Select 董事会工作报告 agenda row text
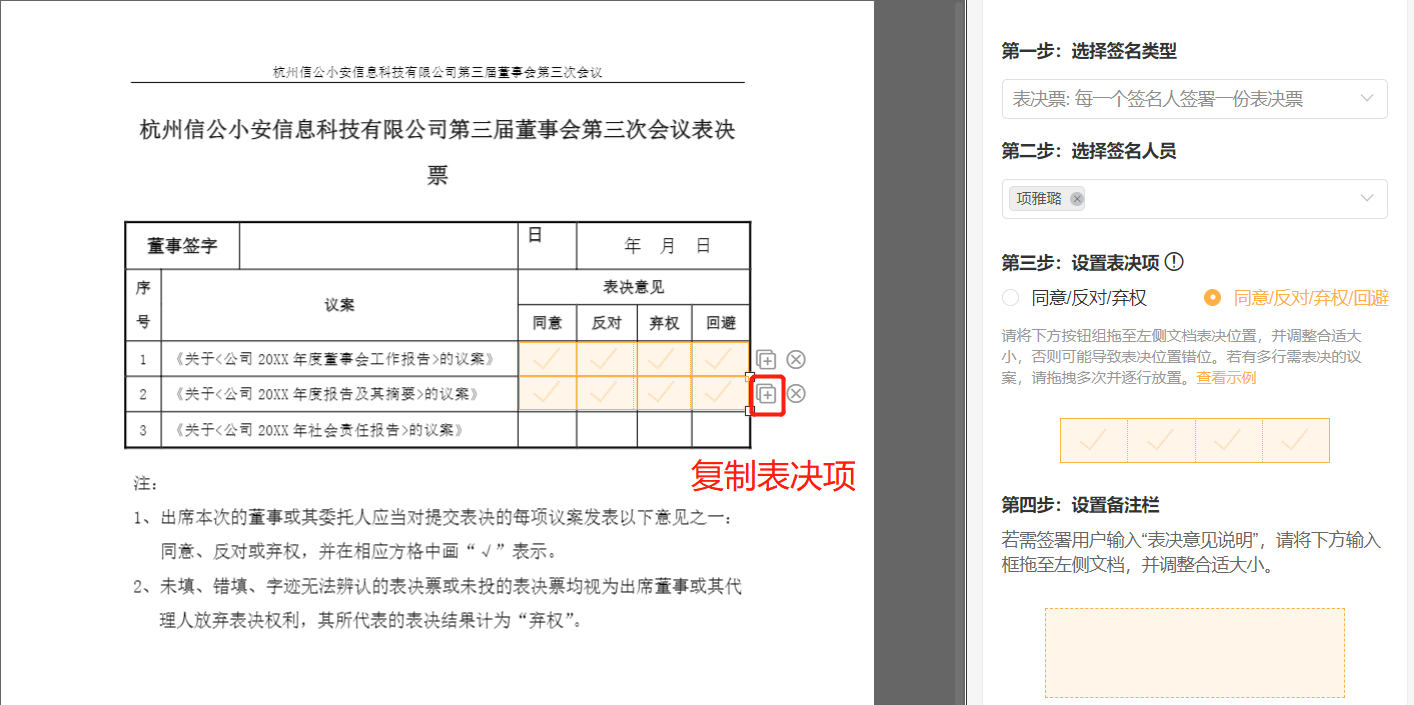The height and width of the screenshot is (705, 1414). [x=334, y=359]
